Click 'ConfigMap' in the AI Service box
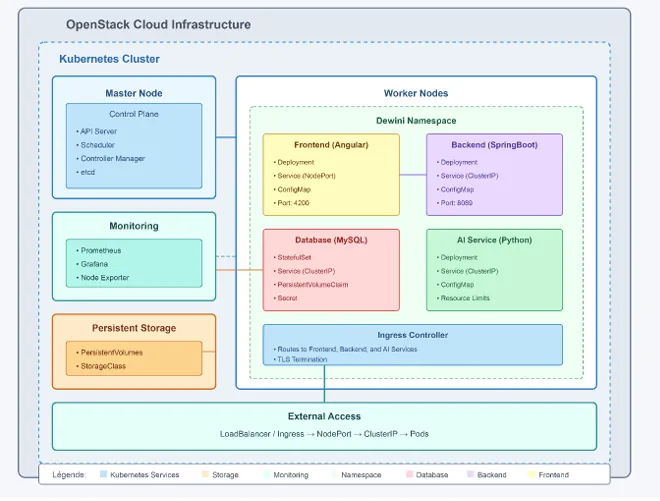The width and height of the screenshot is (660, 501). tap(455, 285)
